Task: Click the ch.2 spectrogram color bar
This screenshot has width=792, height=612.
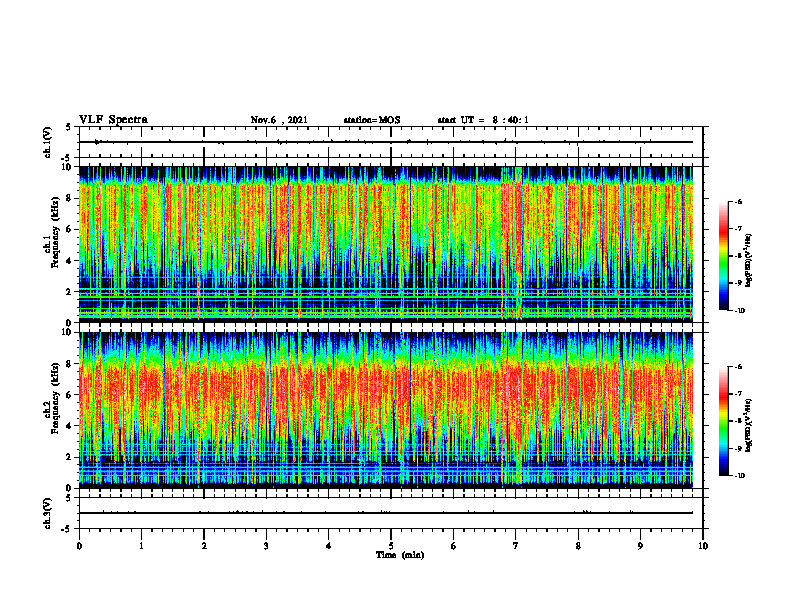Action: pyautogui.click(x=723, y=421)
